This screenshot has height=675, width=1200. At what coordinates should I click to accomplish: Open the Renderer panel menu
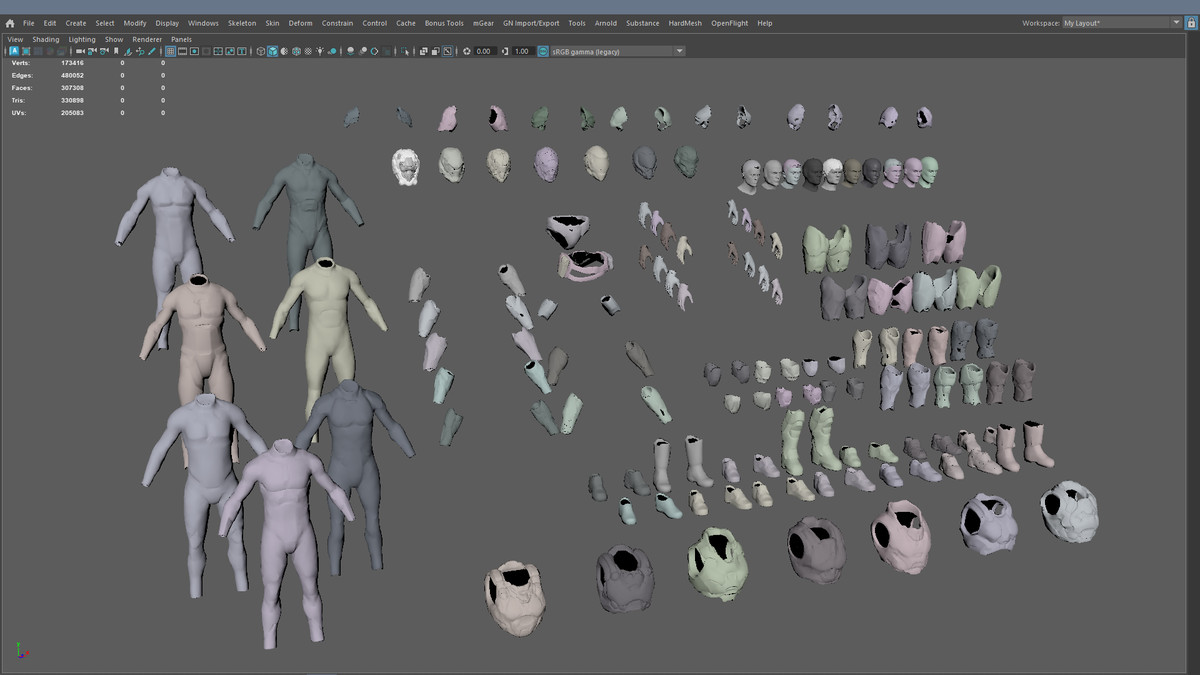147,40
